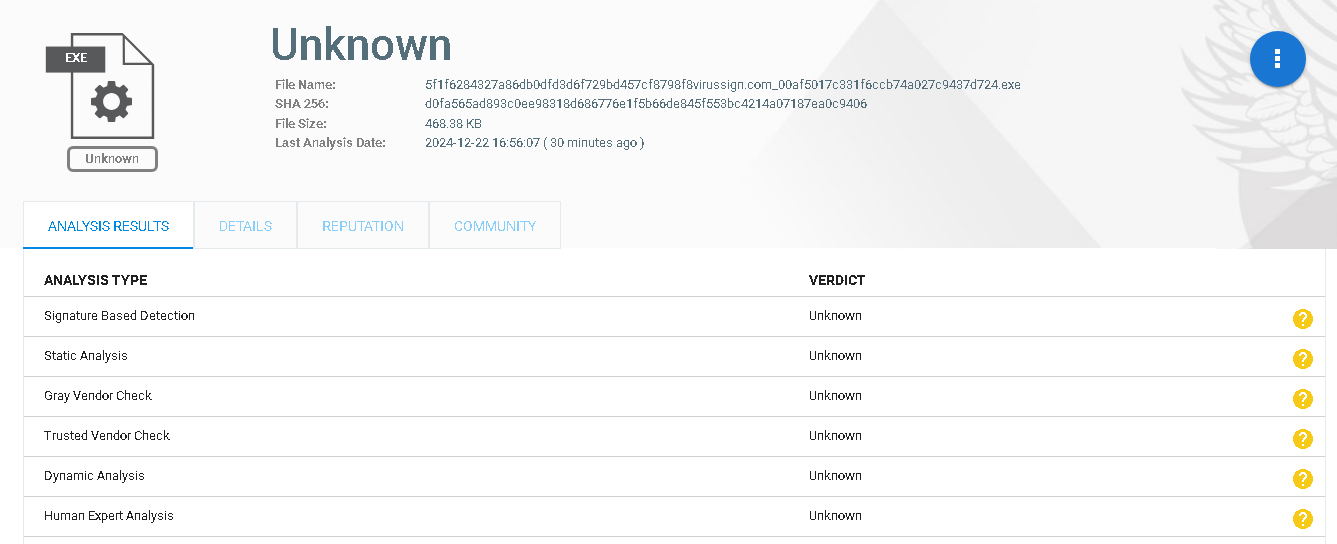This screenshot has height=544, width=1337.
Task: Click the Dynamic Analysis row label
Action: (x=94, y=476)
